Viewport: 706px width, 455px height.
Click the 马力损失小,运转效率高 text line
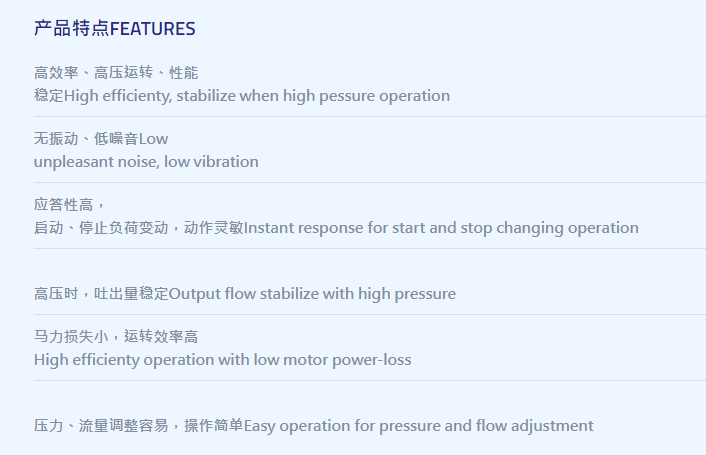coord(116,337)
